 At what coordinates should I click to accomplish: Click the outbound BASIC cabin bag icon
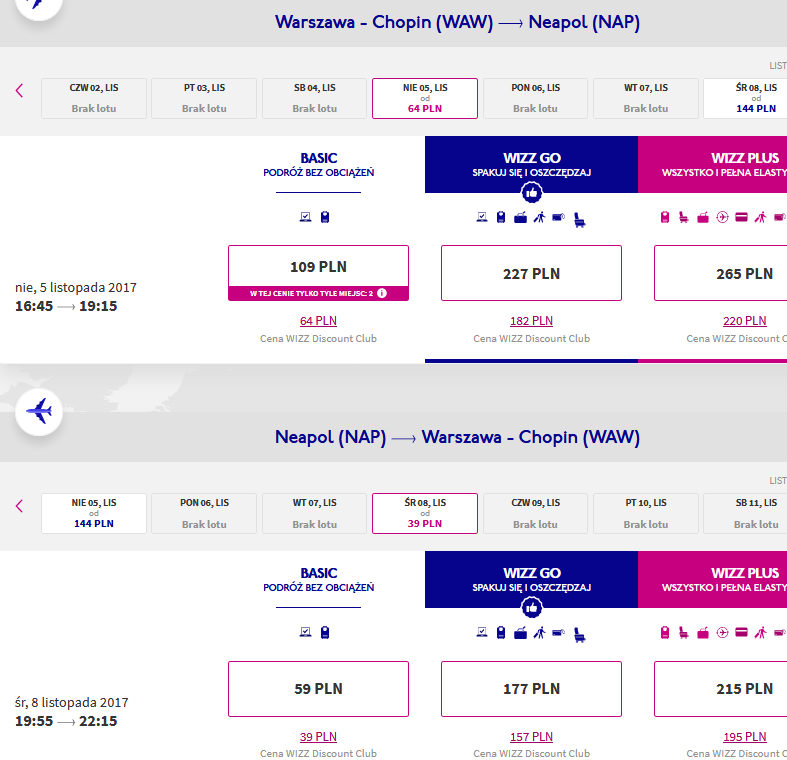coord(325,217)
